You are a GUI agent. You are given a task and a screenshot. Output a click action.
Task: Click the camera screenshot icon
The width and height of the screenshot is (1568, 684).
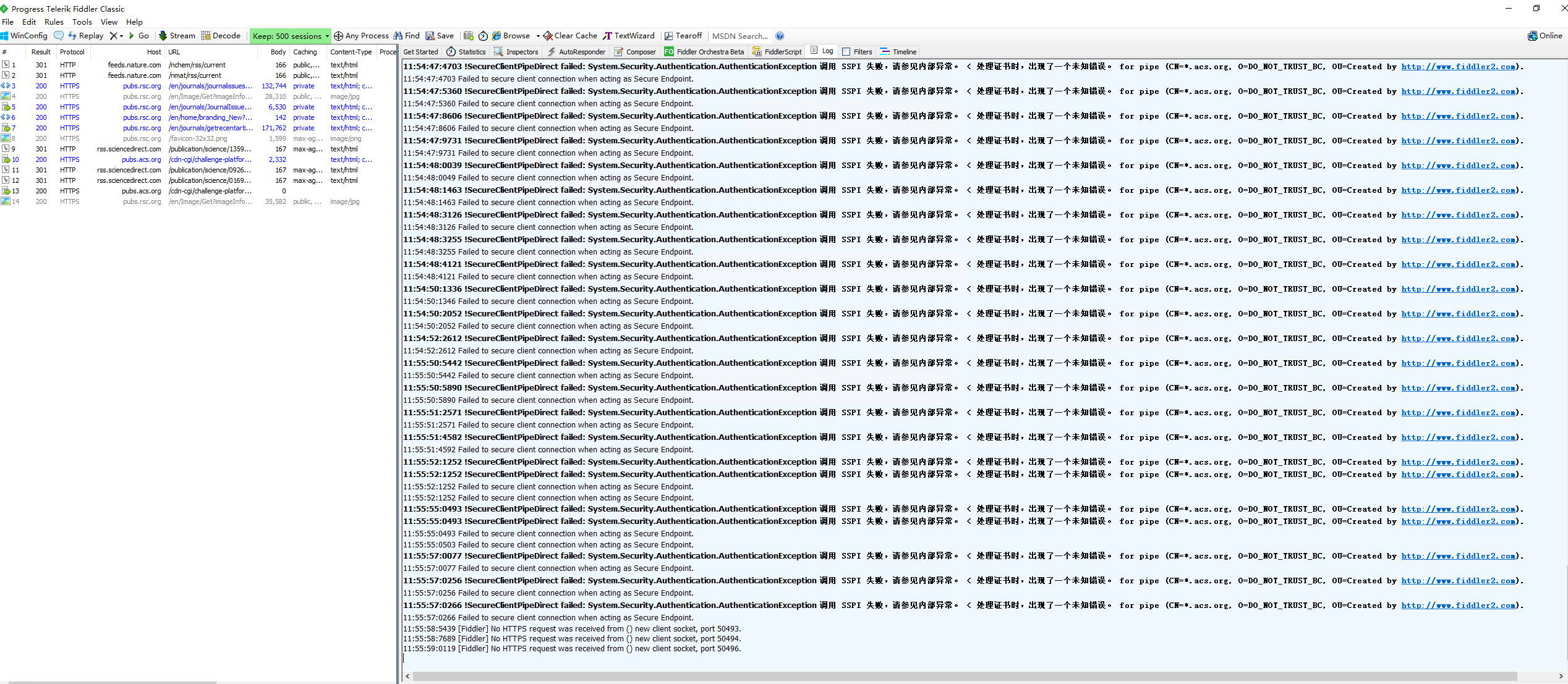469,36
